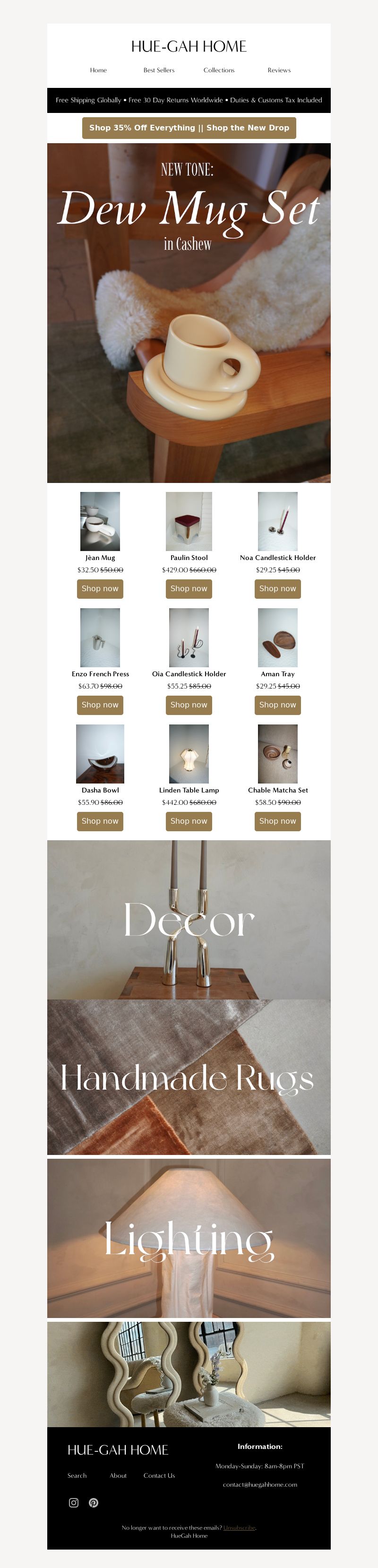Open the Contact Us footer link
This screenshot has height=1568, width=378.
[x=160, y=1475]
